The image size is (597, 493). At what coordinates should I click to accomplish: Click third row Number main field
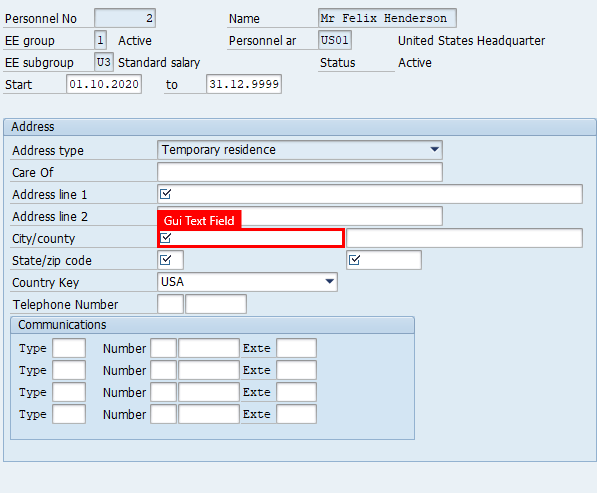(209, 392)
